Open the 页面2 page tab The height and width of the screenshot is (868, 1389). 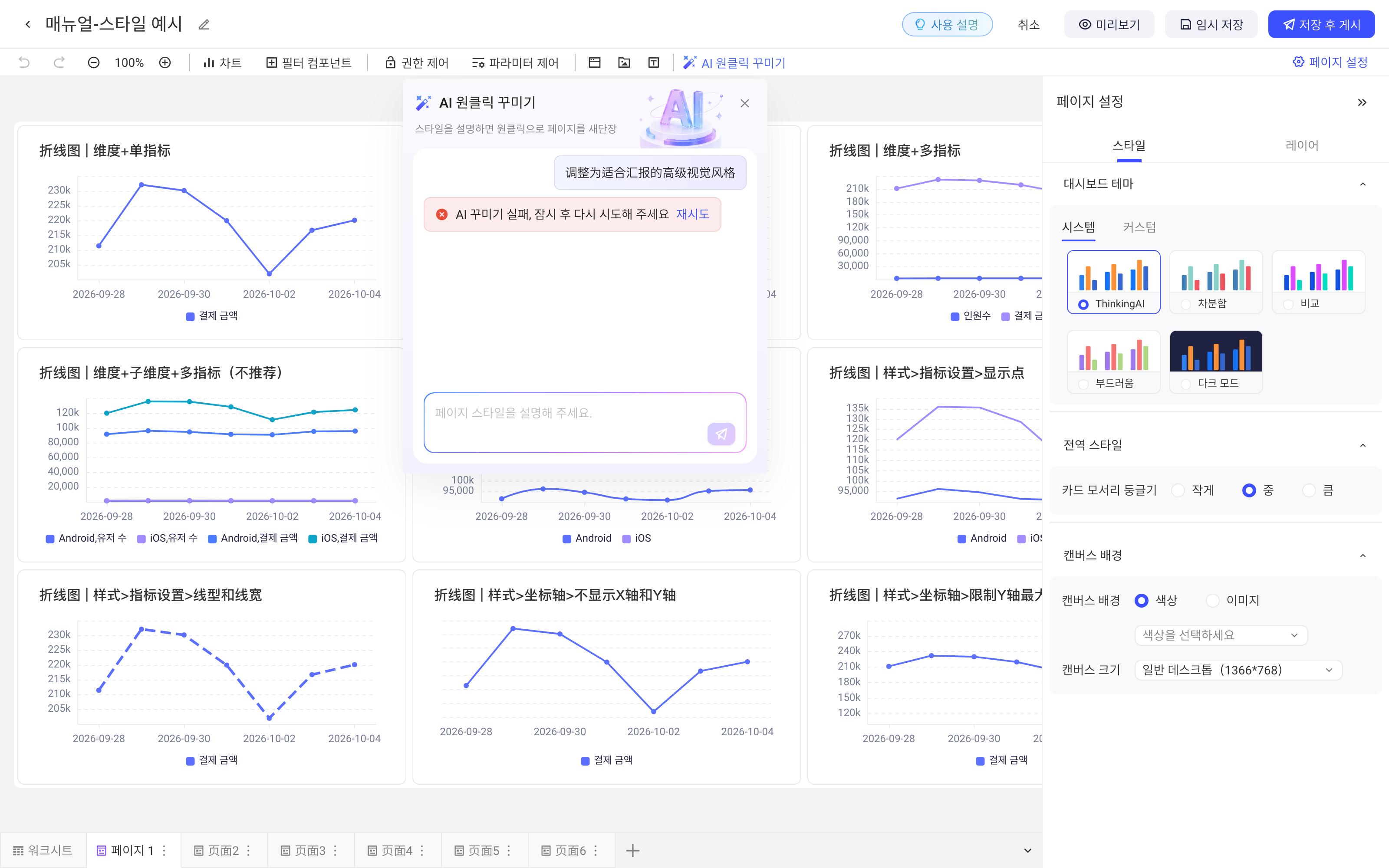(x=224, y=850)
